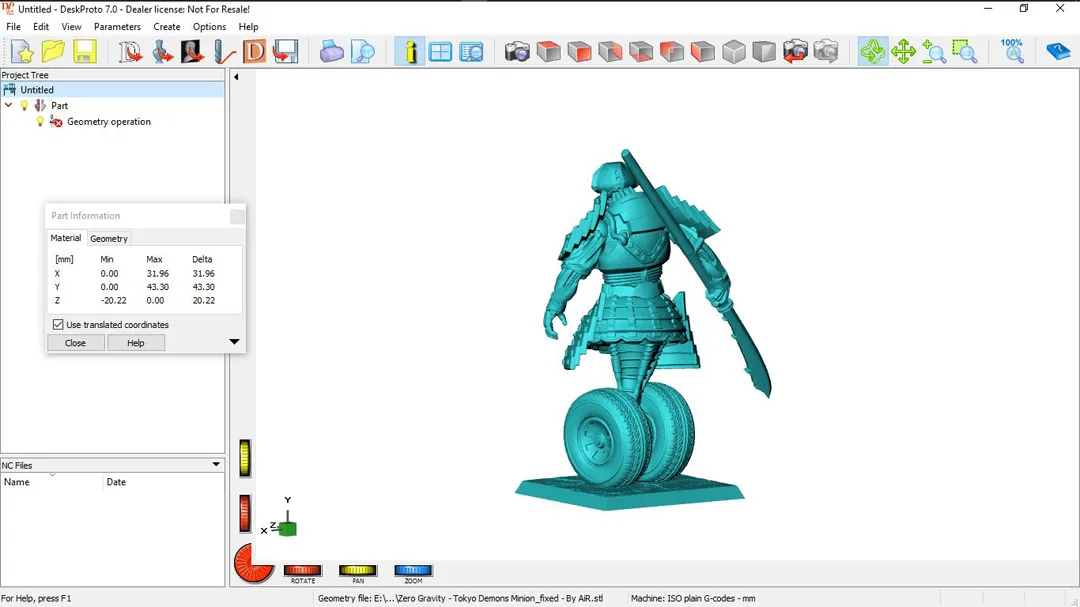Activate the zoom-to-window dashed rectangle icon
The width and height of the screenshot is (1080, 607).
point(965,52)
